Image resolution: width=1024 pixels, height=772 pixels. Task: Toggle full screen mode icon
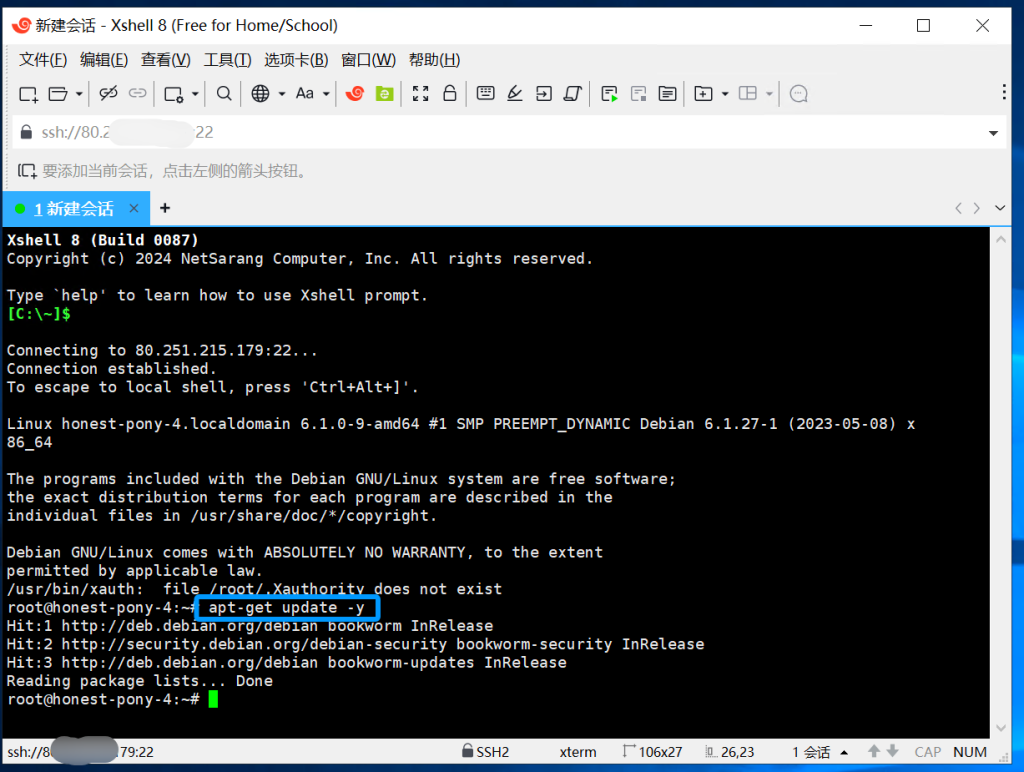click(421, 94)
